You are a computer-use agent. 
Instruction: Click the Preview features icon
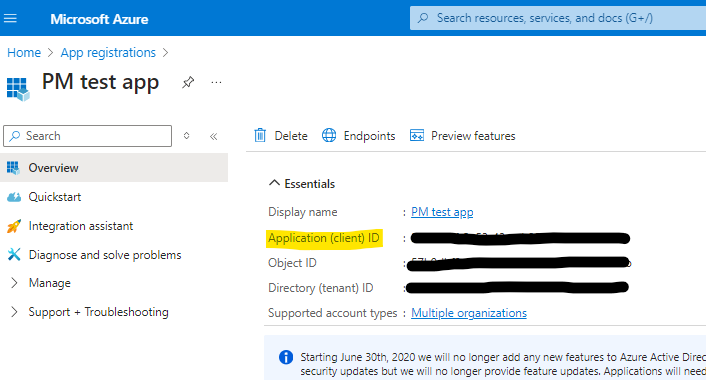(416, 135)
